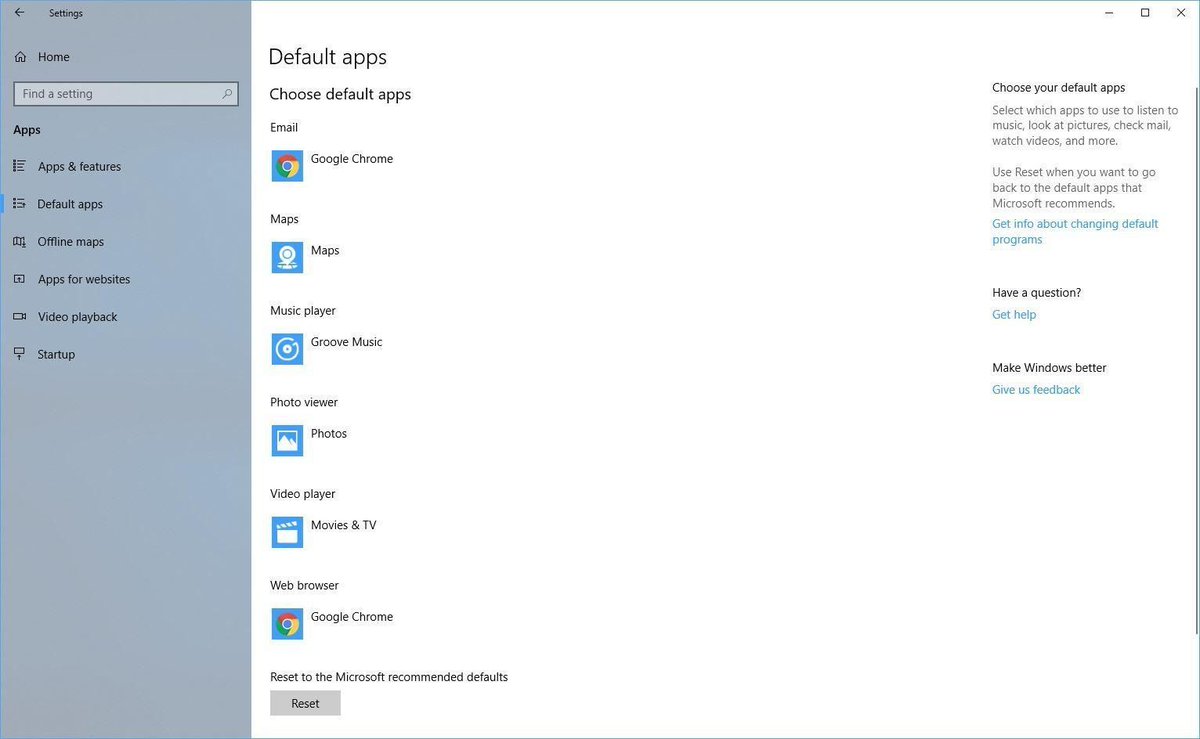1200x739 pixels.
Task: Click the Get help link
Action: pyautogui.click(x=1014, y=315)
